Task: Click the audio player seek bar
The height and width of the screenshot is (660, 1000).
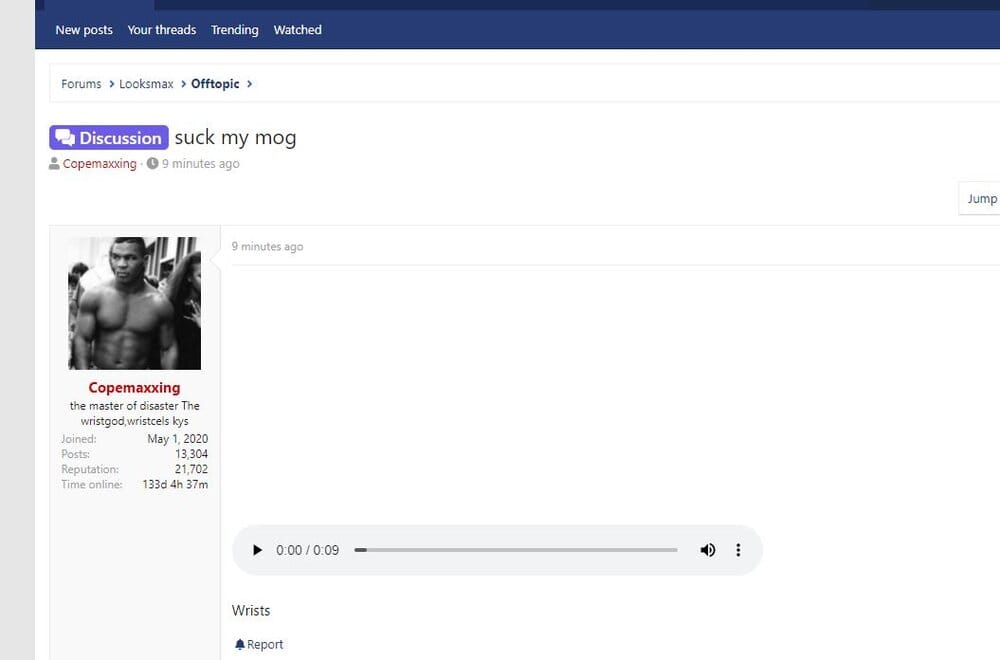Action: click(x=516, y=550)
